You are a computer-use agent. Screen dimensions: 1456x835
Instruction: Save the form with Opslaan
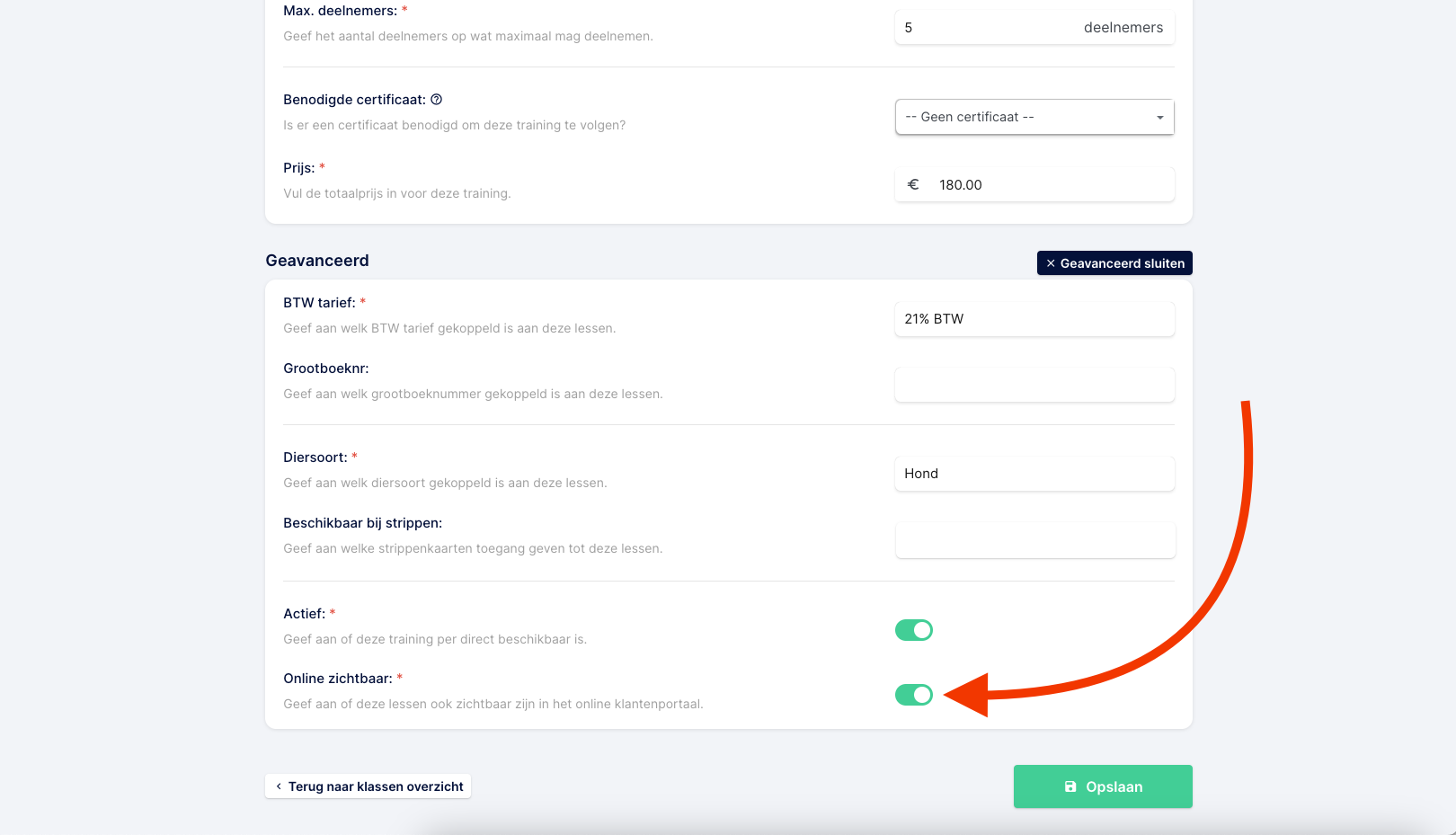1103,786
